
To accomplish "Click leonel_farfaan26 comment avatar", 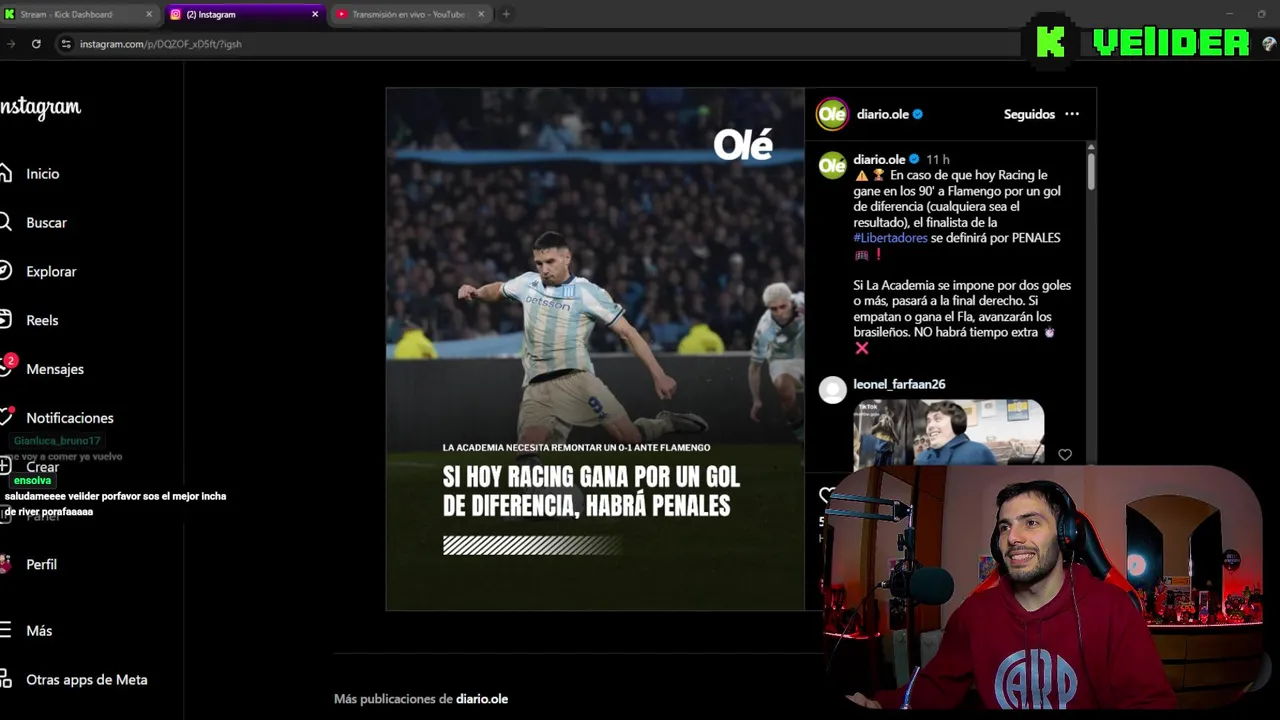I will pyautogui.click(x=832, y=390).
